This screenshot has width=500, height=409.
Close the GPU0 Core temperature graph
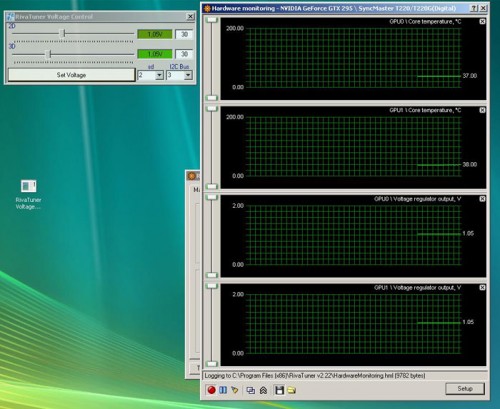pos(482,21)
